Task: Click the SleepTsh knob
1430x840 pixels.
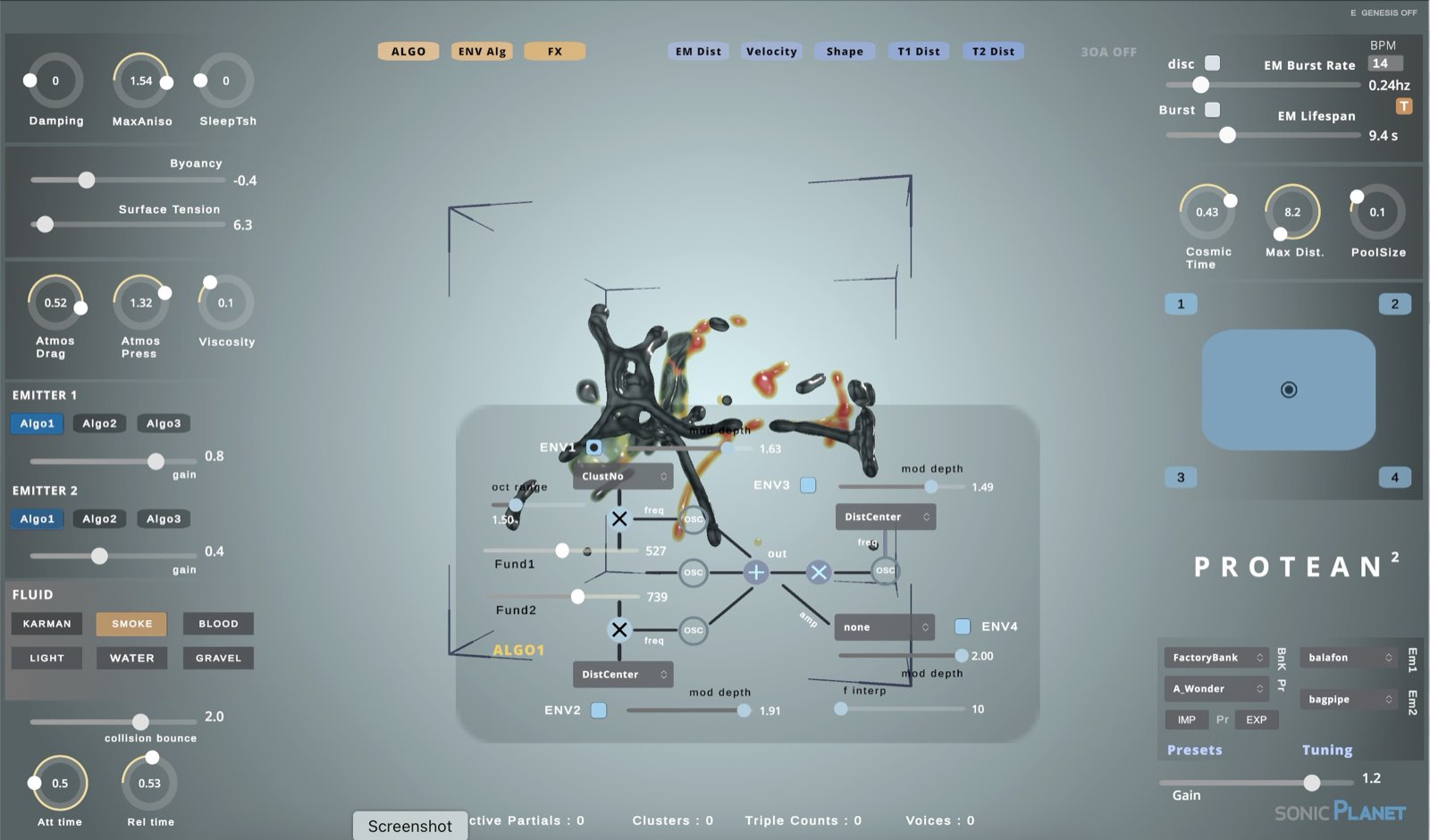Action: [x=226, y=81]
